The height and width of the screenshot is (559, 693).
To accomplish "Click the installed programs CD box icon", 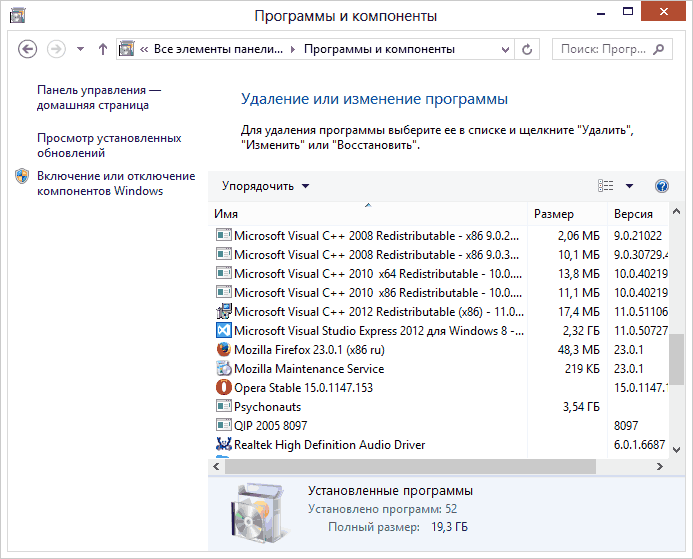I will (x=258, y=513).
